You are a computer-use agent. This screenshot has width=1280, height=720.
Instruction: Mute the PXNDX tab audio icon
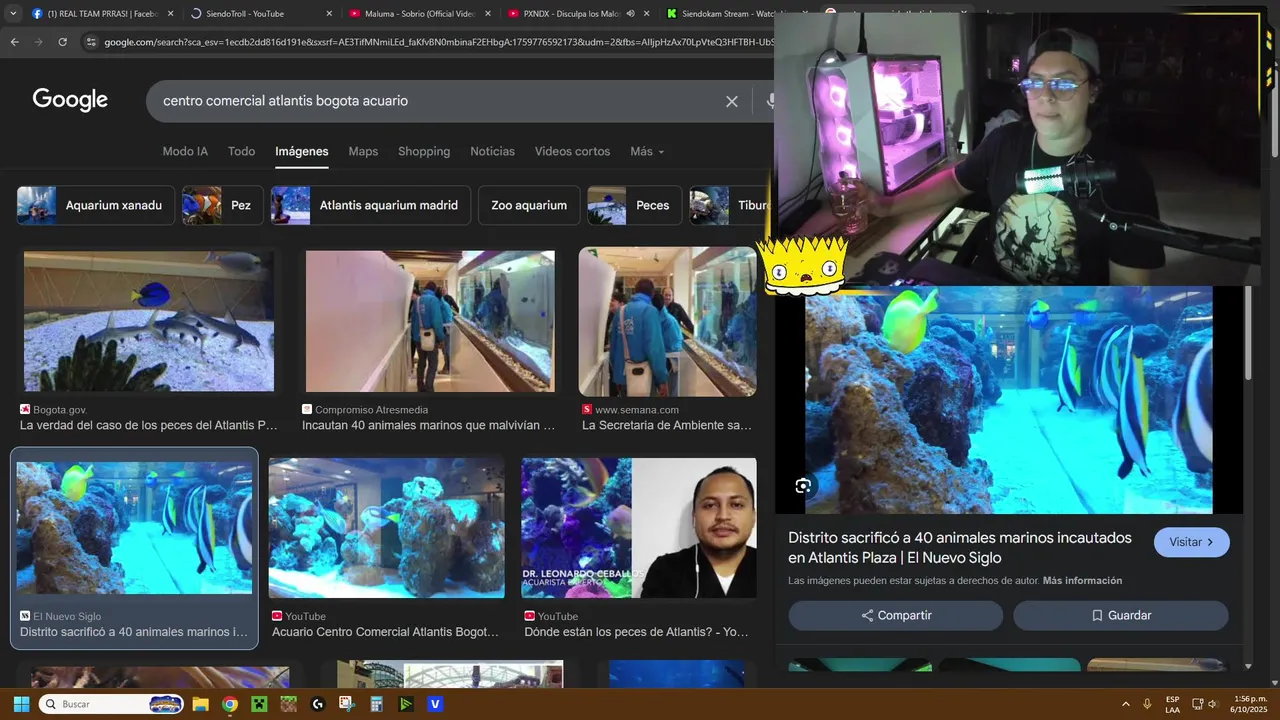tap(630, 14)
